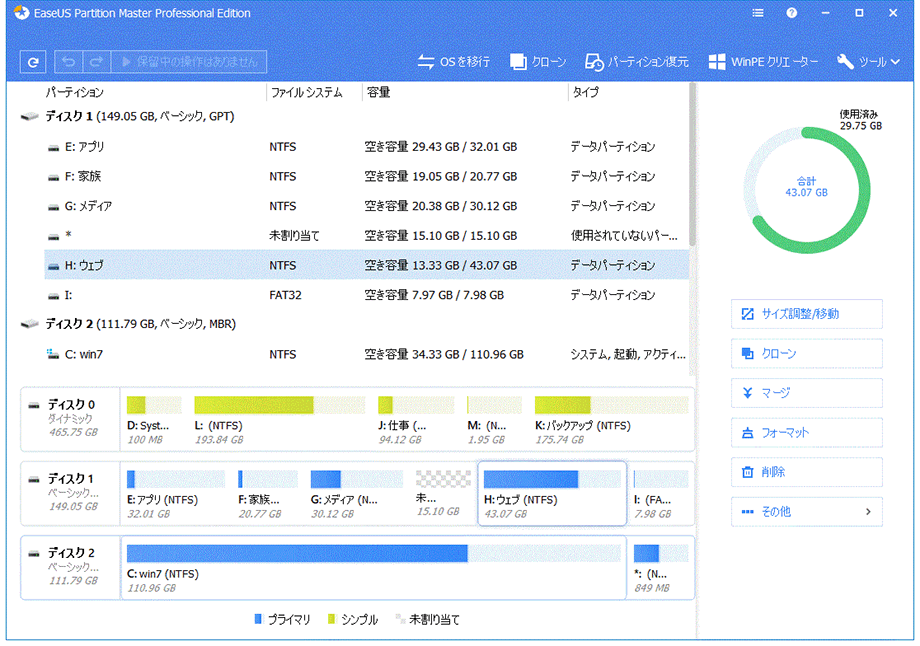Open the help question mark icon
Viewport: 920px width, 646px height.
coord(792,13)
